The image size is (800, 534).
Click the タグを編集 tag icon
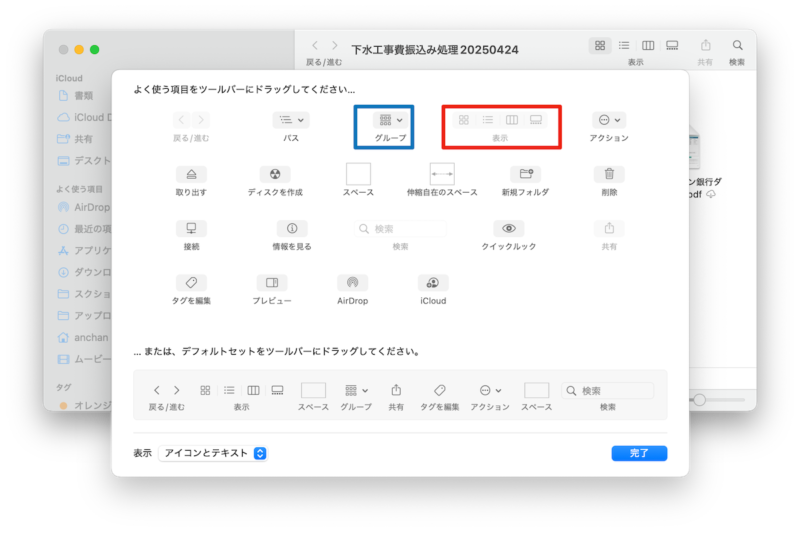(191, 283)
